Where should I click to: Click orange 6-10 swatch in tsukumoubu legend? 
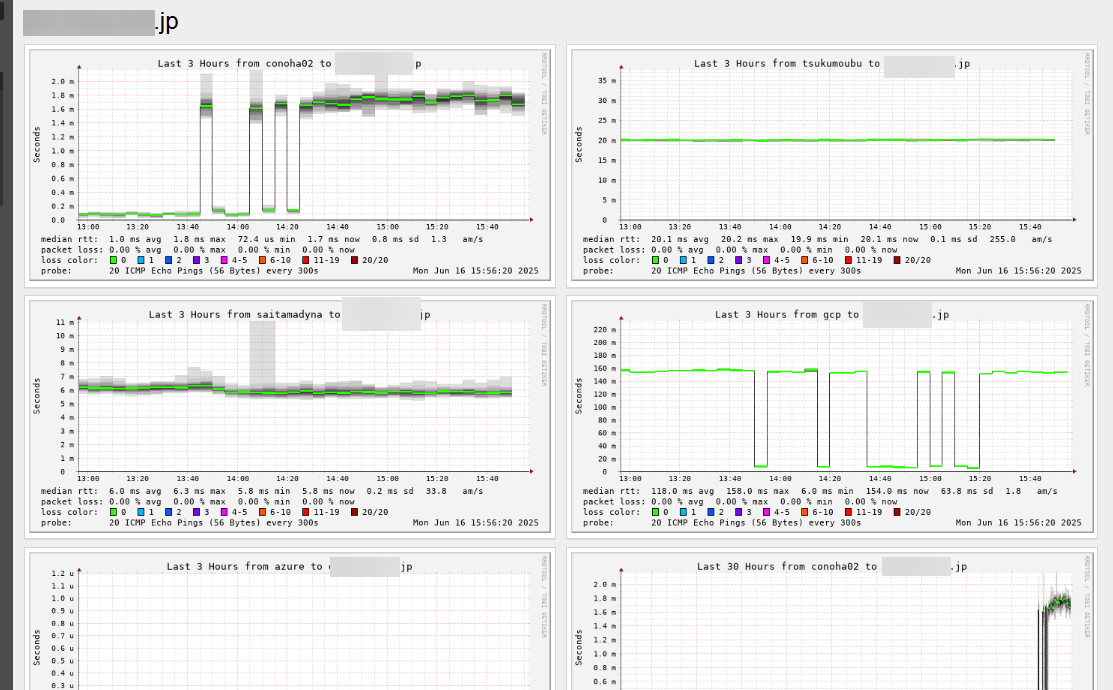(805, 260)
